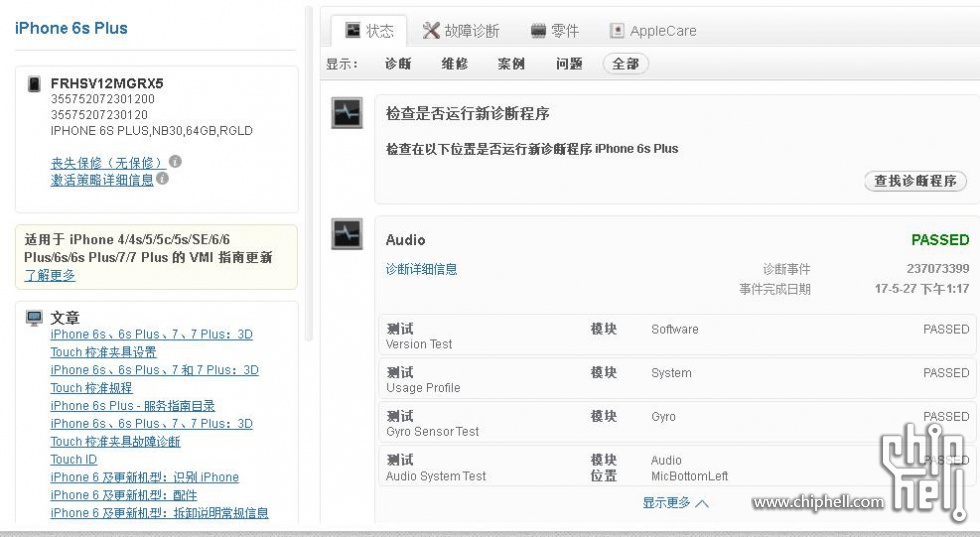Click the left panel vertical scrollbar
Viewport: 980px width, 537px height.
tap(309, 174)
